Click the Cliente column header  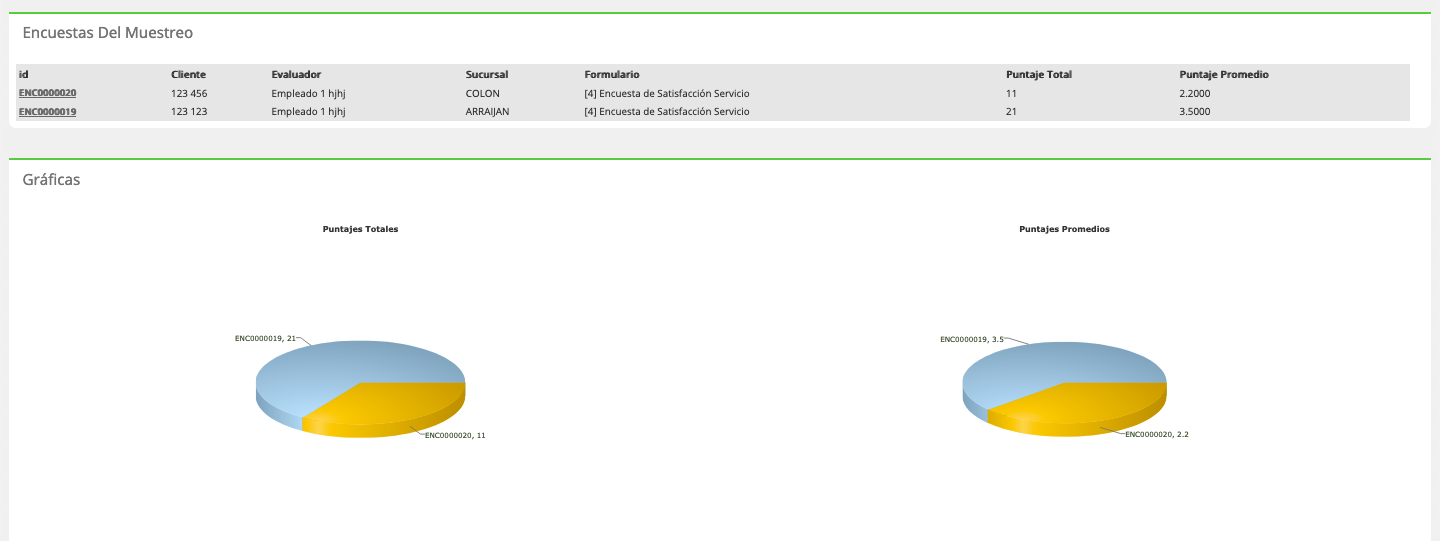point(189,74)
